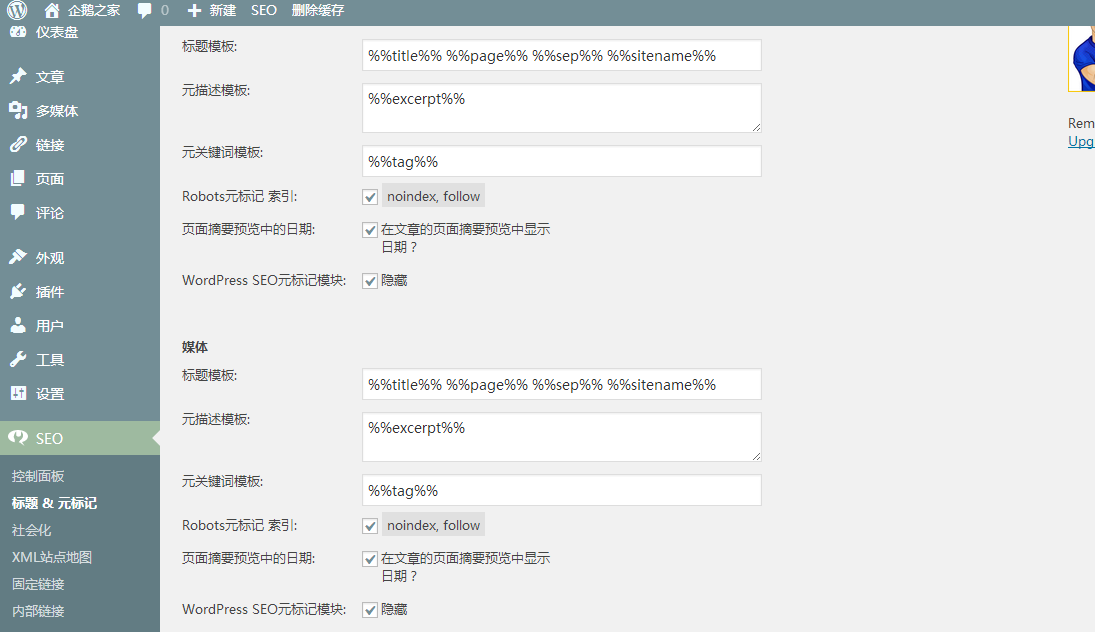This screenshot has width=1095, height=632.
Task: Click 删除缓存 in the admin bar
Action: tap(318, 10)
